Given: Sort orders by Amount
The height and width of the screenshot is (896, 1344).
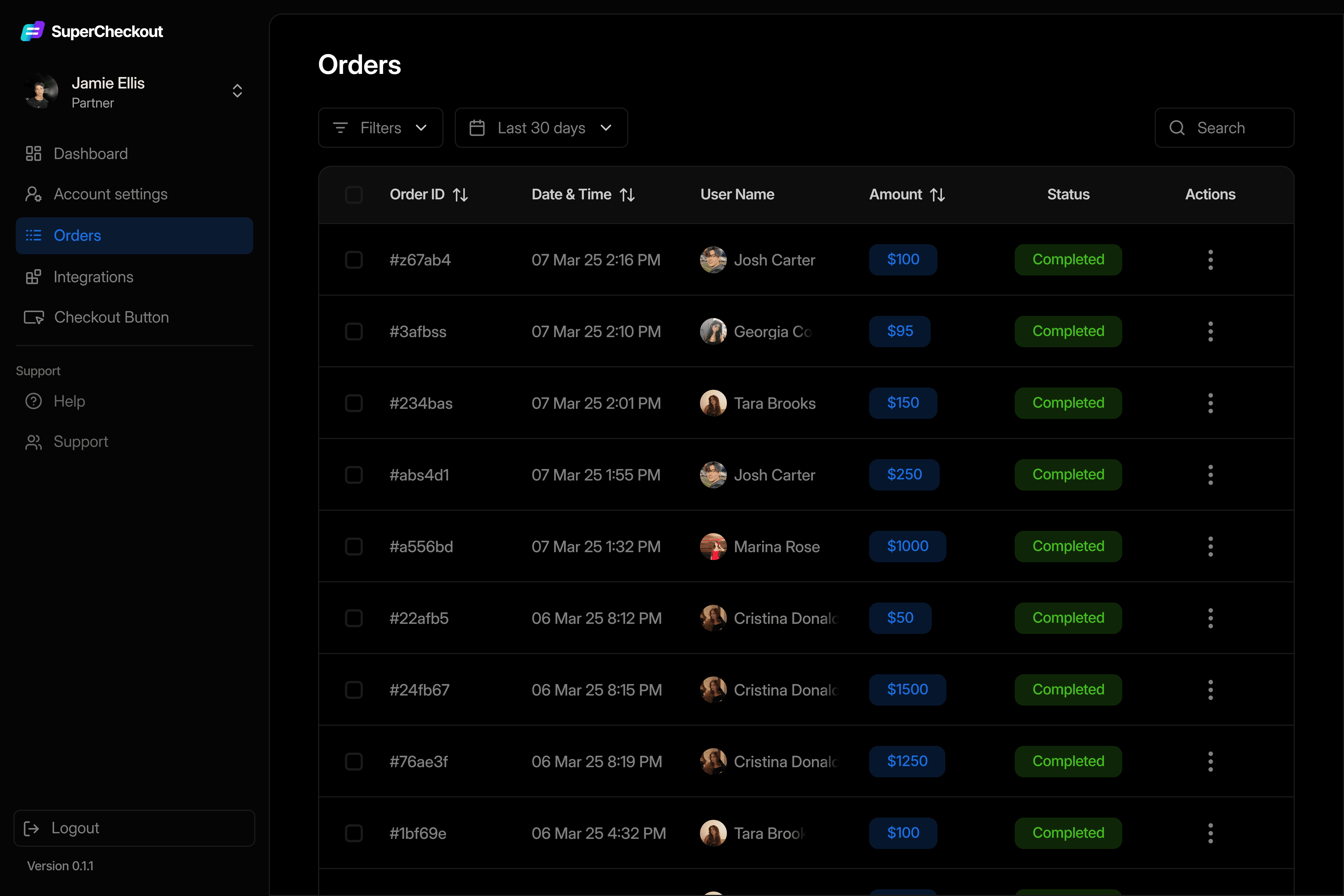Looking at the screenshot, I should click(937, 195).
